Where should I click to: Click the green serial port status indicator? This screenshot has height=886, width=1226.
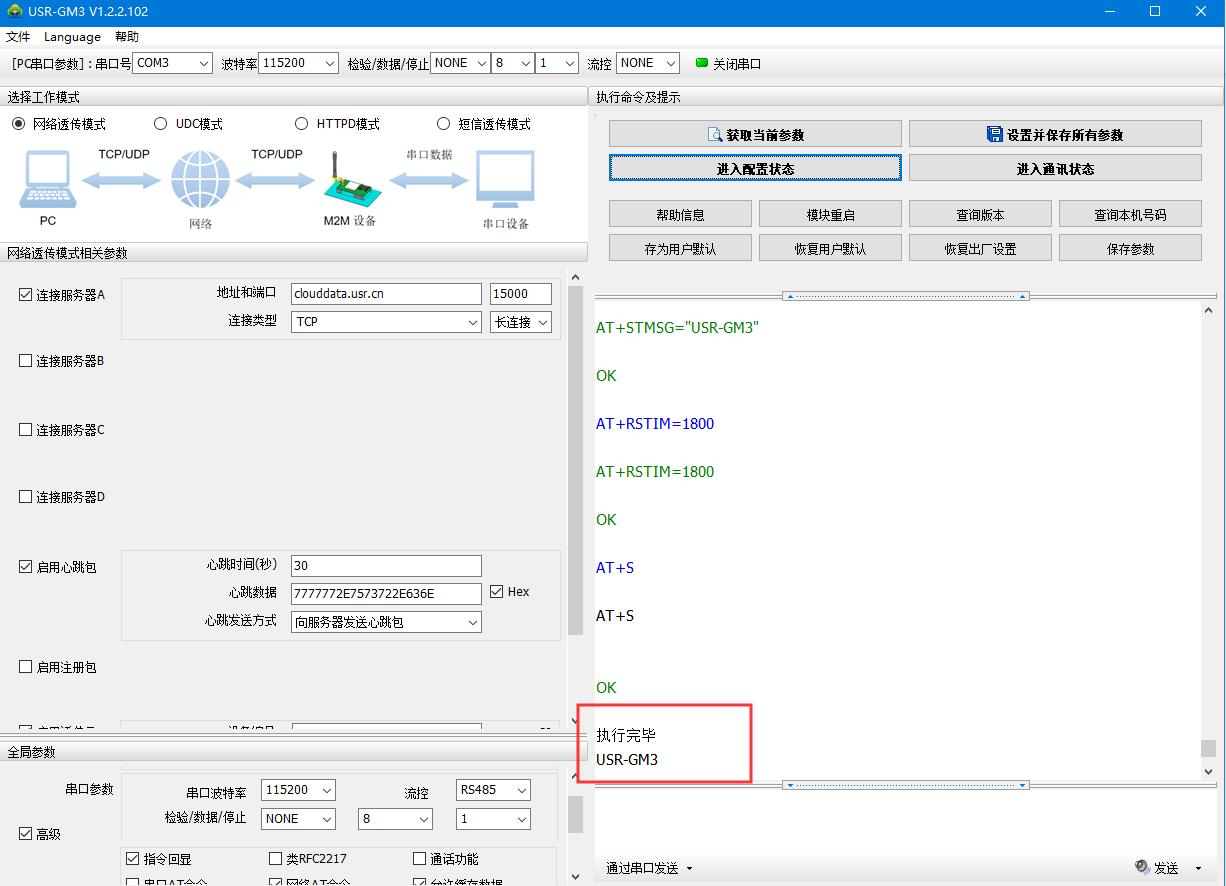click(x=702, y=63)
